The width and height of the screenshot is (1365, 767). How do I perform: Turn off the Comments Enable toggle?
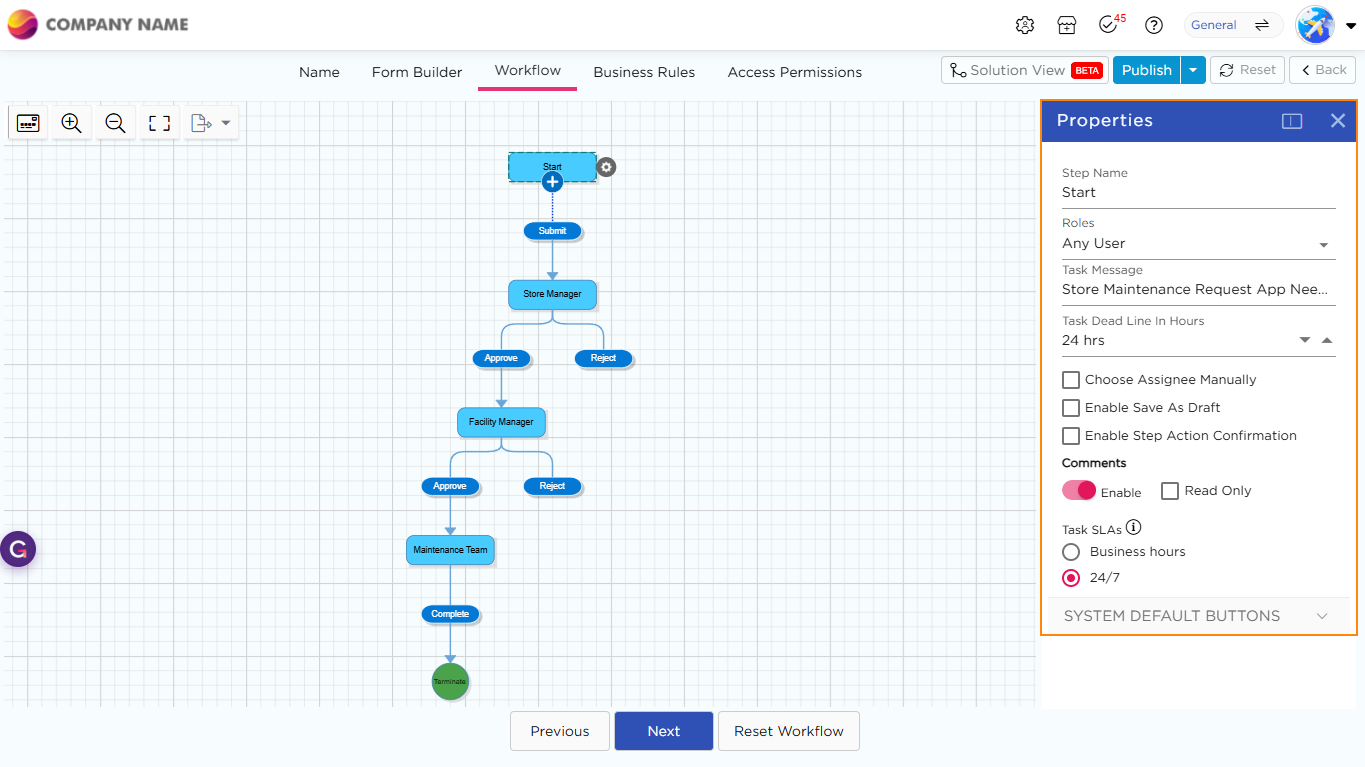1079,491
